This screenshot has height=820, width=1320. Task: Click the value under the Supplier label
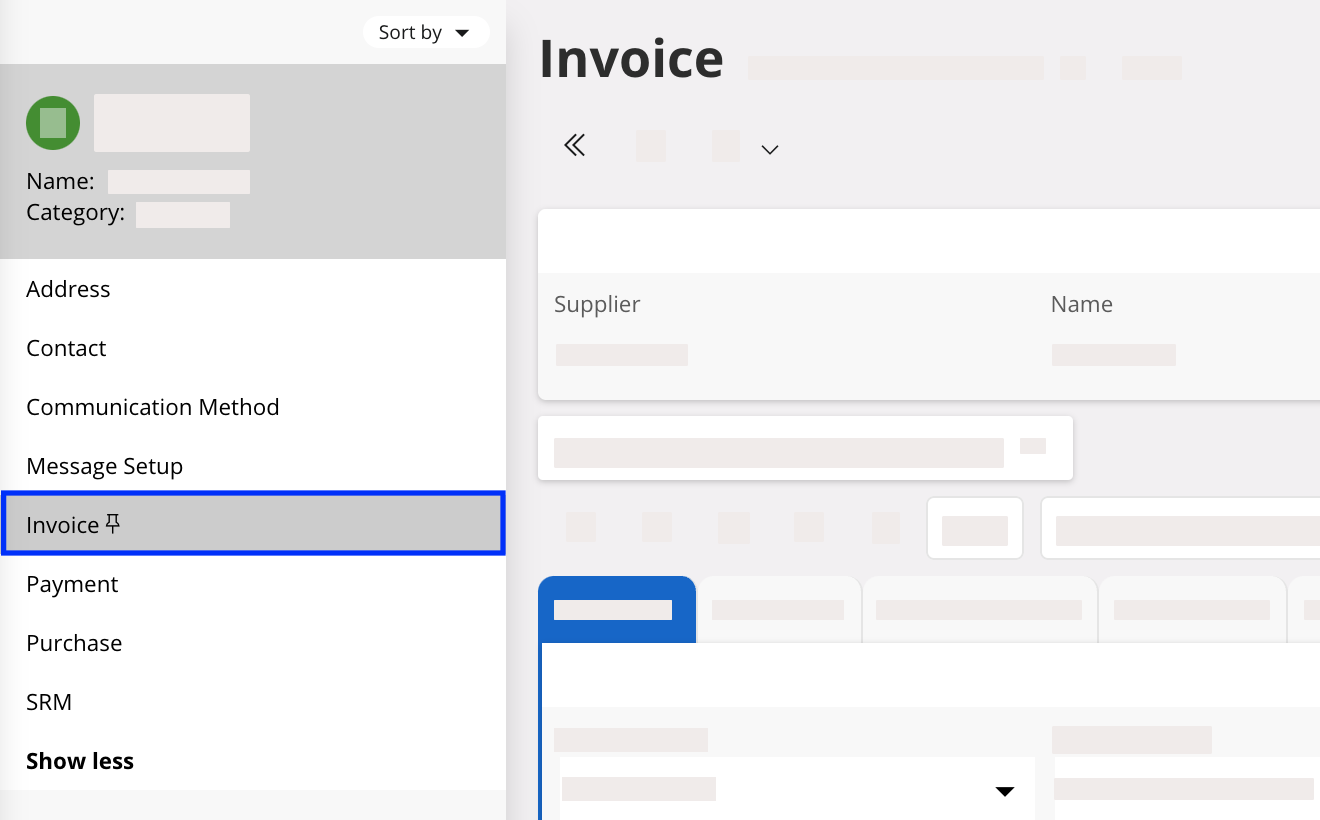click(x=621, y=354)
